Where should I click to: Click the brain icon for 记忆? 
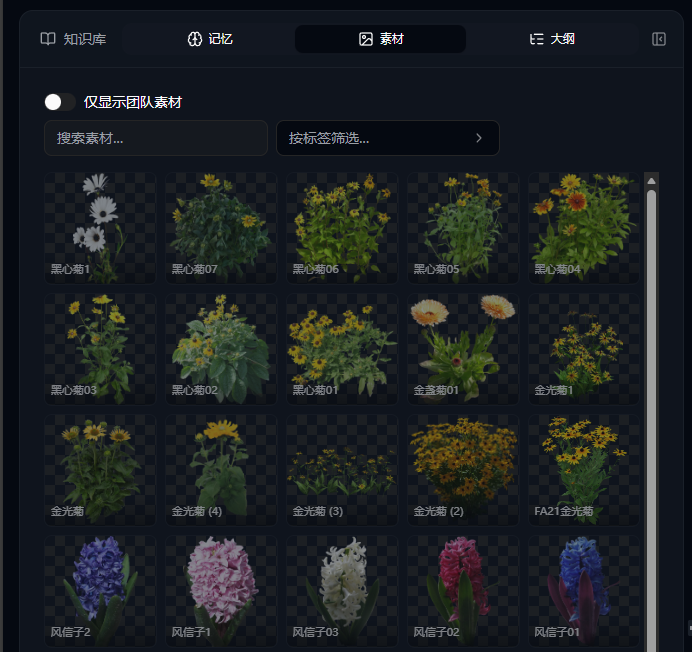coord(195,39)
